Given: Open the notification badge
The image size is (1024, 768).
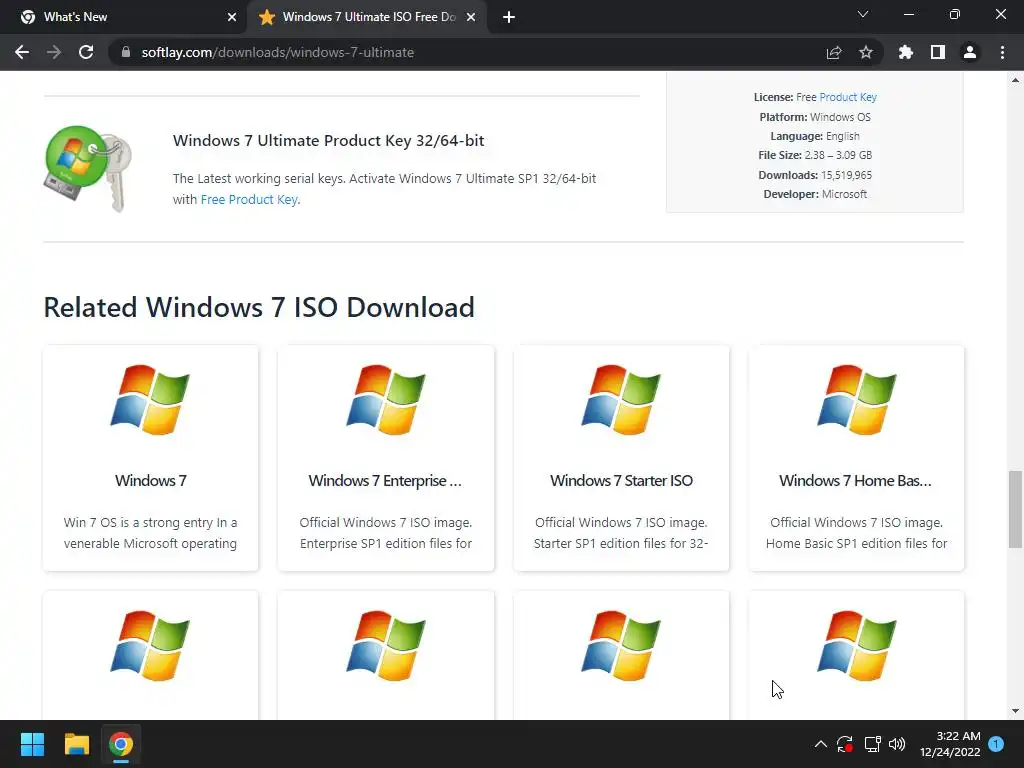Looking at the screenshot, I should 996,744.
